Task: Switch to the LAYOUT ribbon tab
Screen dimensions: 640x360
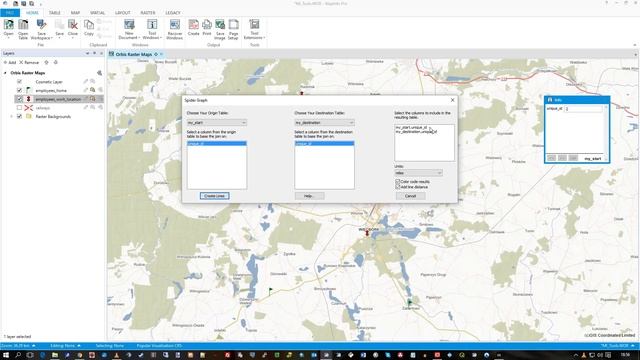Action: [x=122, y=13]
